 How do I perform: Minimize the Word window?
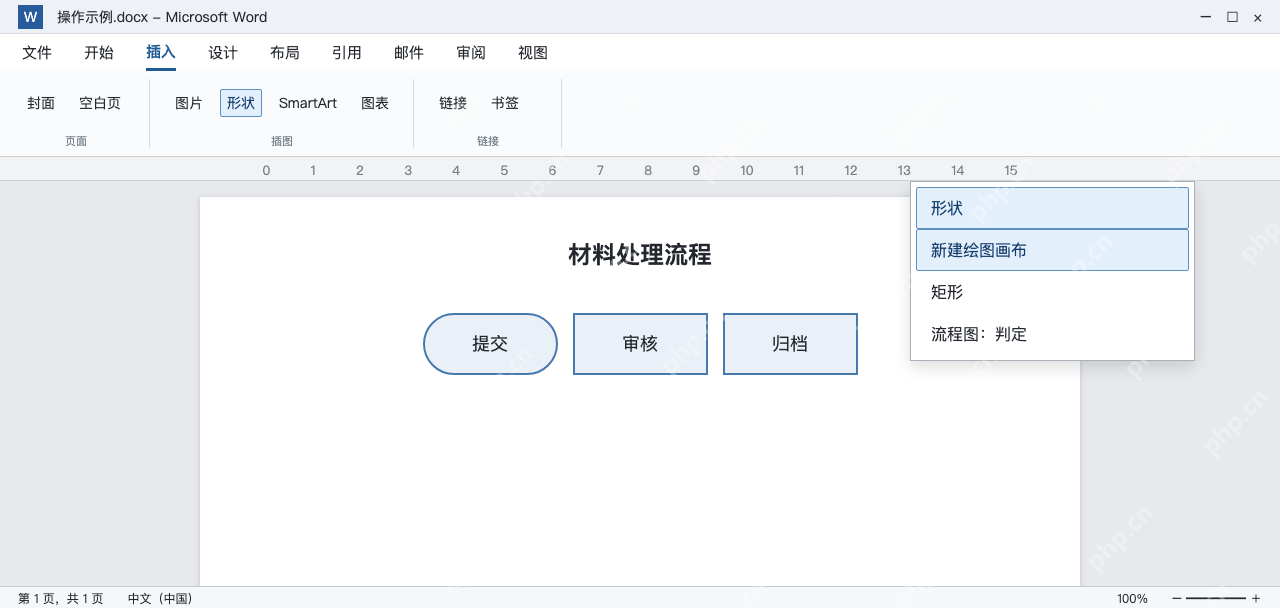[1206, 17]
